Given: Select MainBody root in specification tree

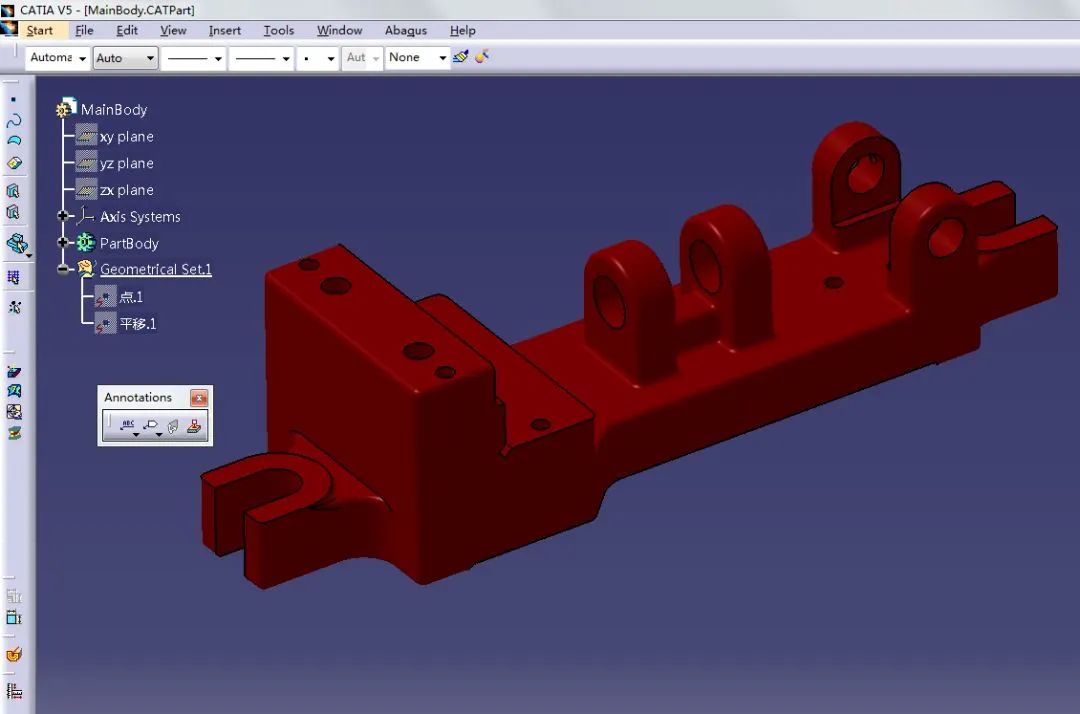Looking at the screenshot, I should (114, 109).
